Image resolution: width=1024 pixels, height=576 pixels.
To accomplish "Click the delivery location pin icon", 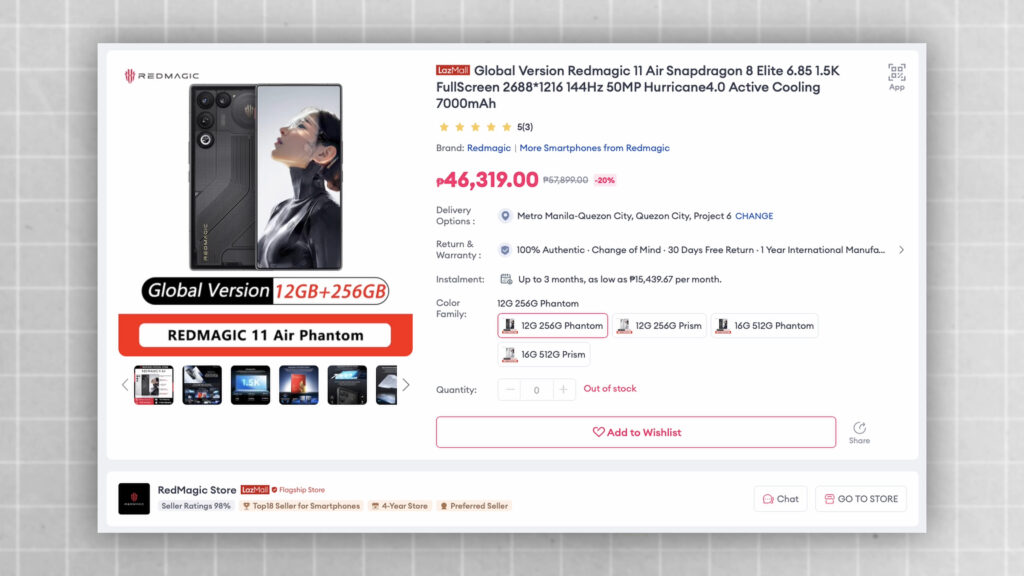I will [505, 216].
